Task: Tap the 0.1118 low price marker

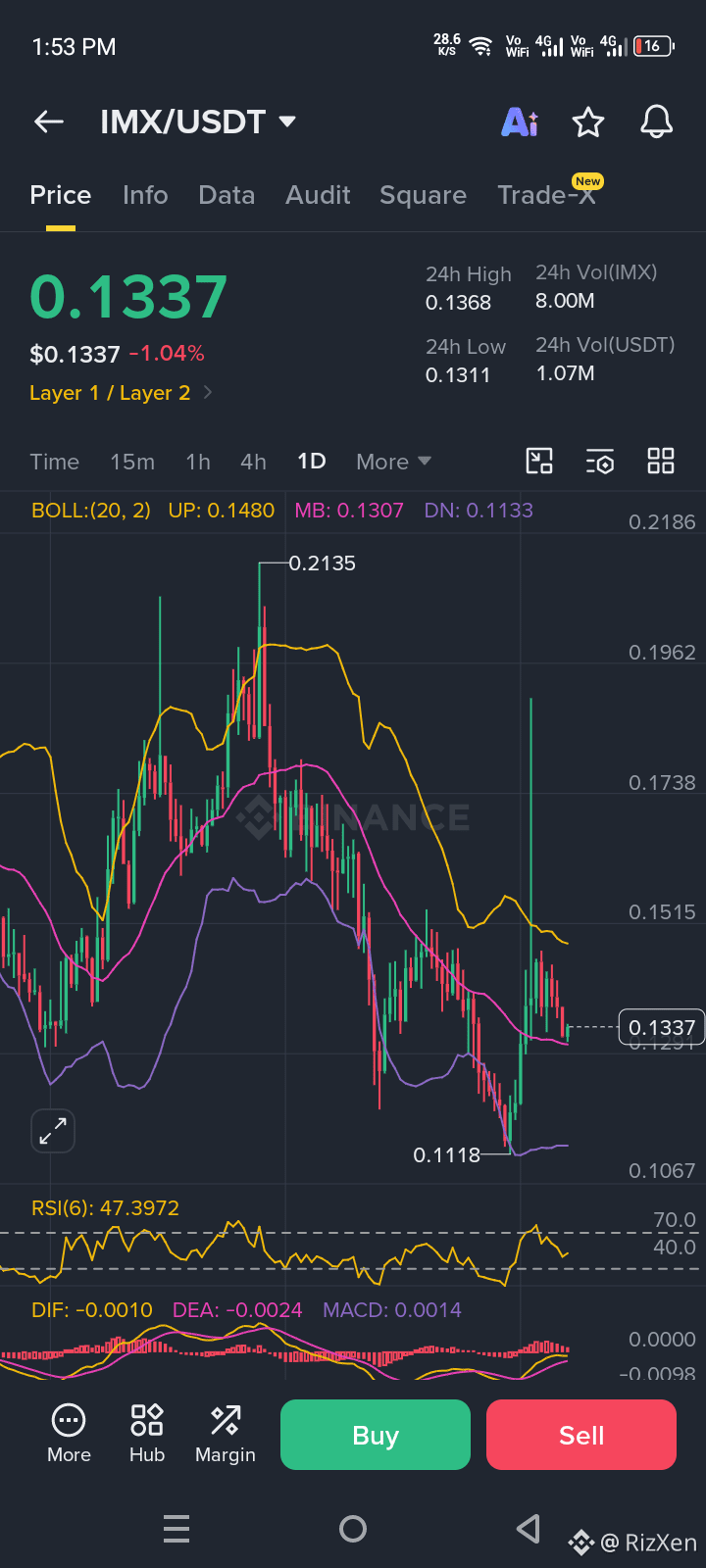Action: (447, 1155)
